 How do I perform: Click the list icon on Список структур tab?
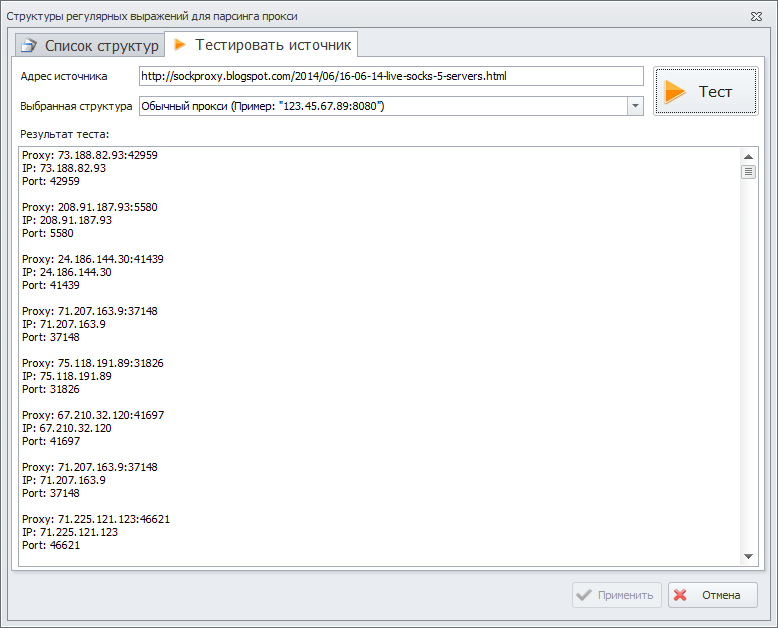click(x=28, y=46)
